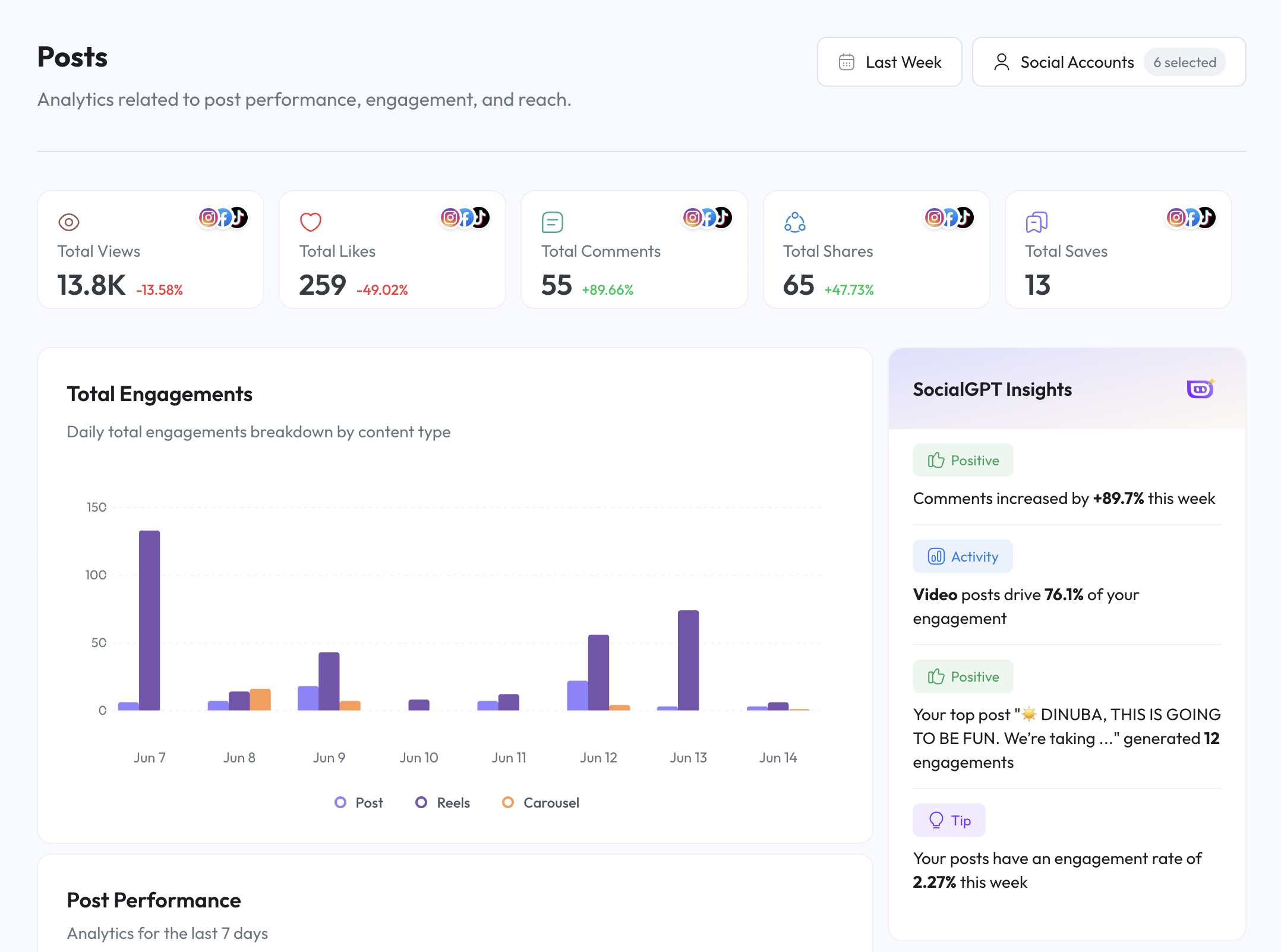Viewport: 1281px width, 952px height.
Task: Click the Jun 8 Carousel bar
Action: click(260, 699)
